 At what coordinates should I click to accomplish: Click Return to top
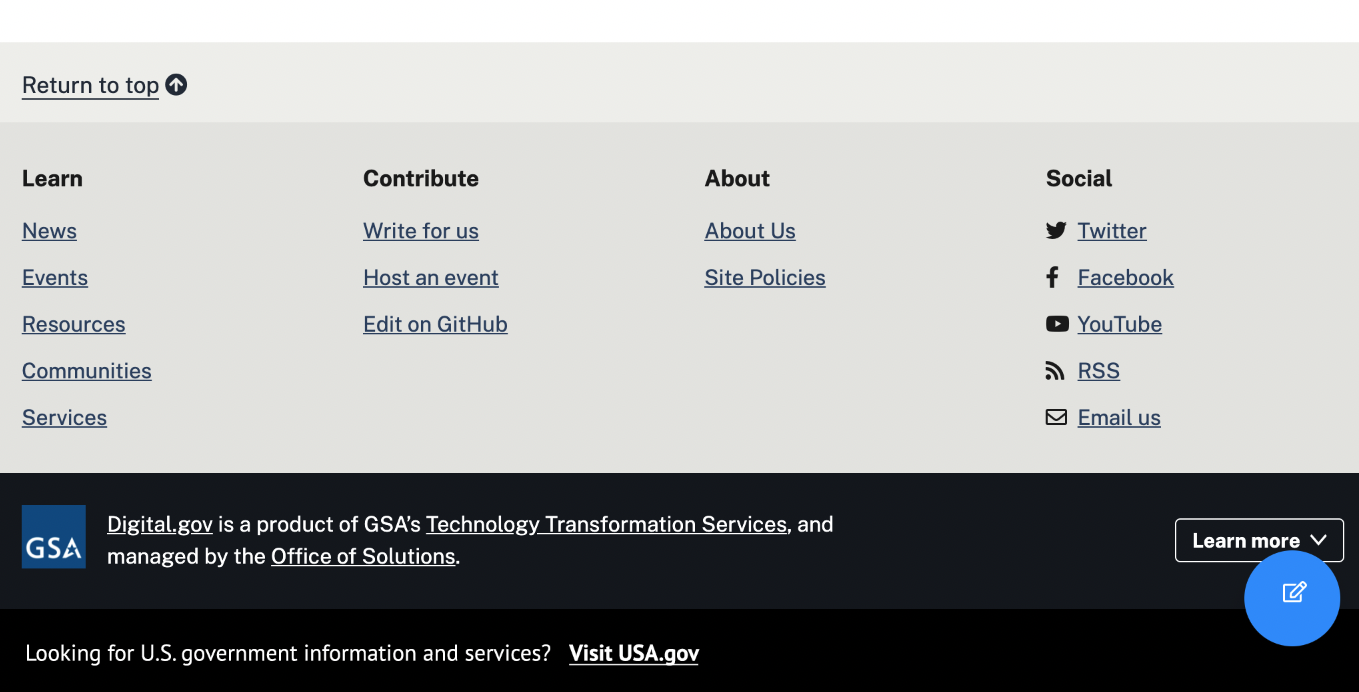pyautogui.click(x=90, y=85)
